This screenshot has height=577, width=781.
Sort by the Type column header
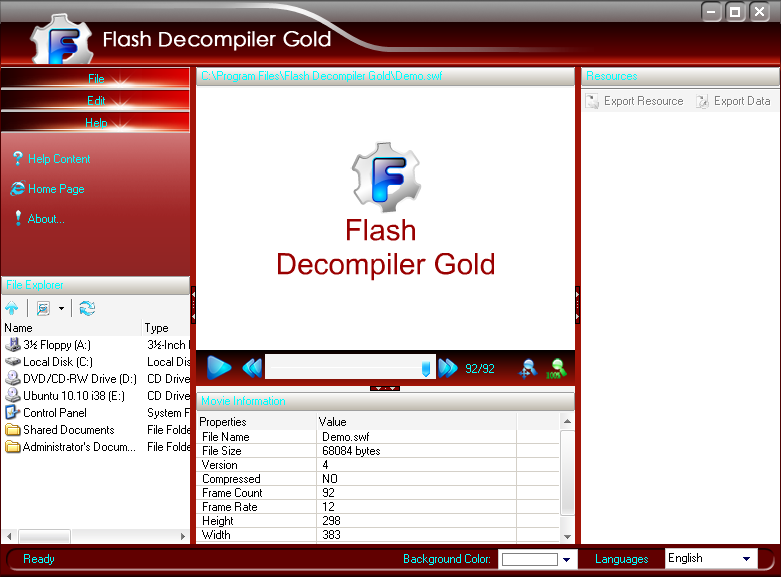tap(166, 328)
